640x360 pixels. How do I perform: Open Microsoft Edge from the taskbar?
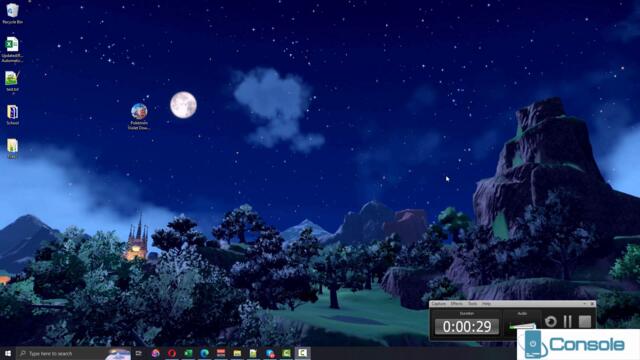tap(204, 353)
